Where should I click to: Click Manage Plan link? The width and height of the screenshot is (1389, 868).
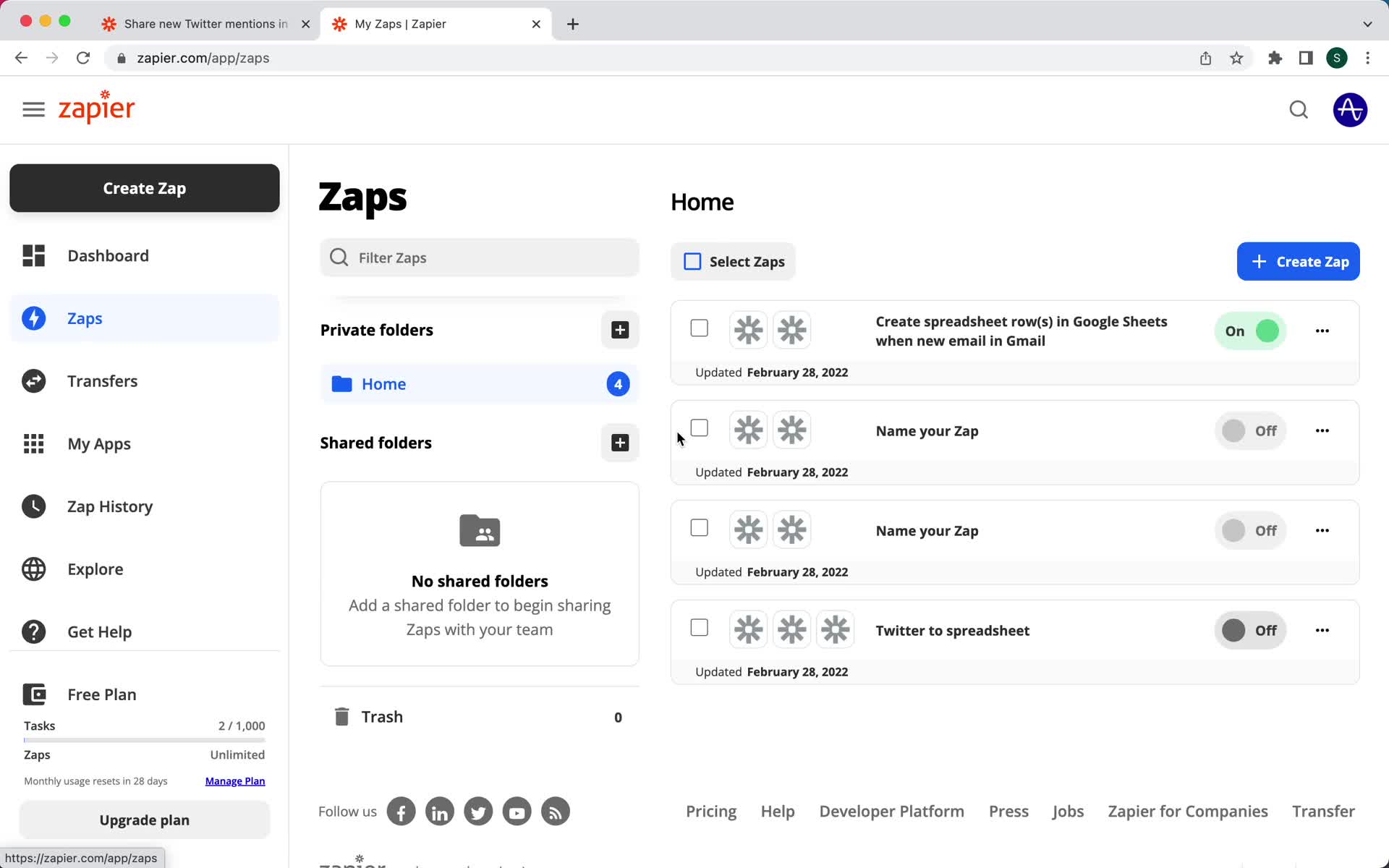click(x=235, y=781)
